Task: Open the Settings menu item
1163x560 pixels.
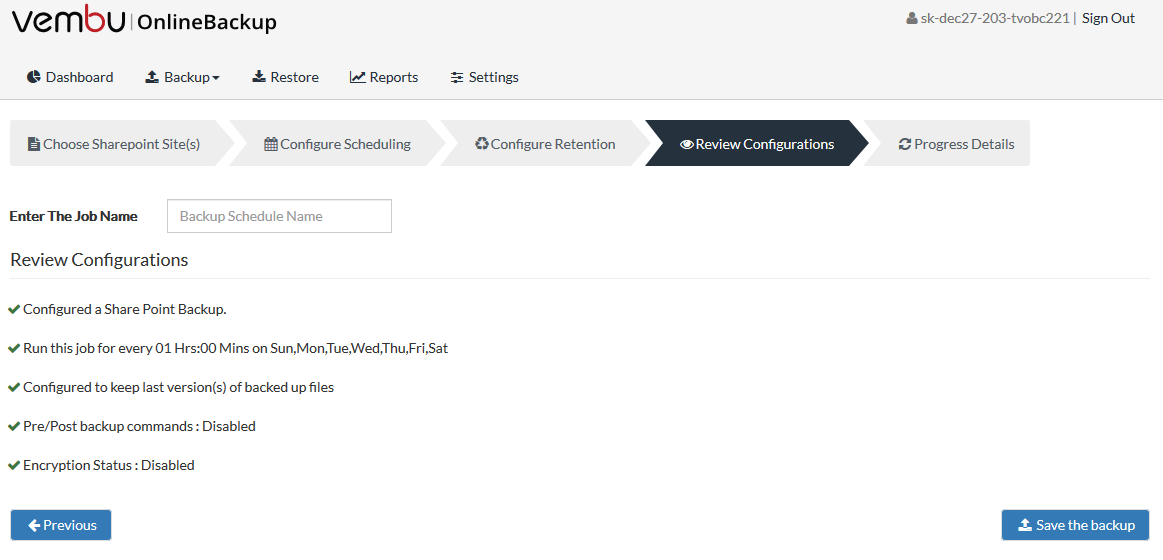Action: pos(485,77)
